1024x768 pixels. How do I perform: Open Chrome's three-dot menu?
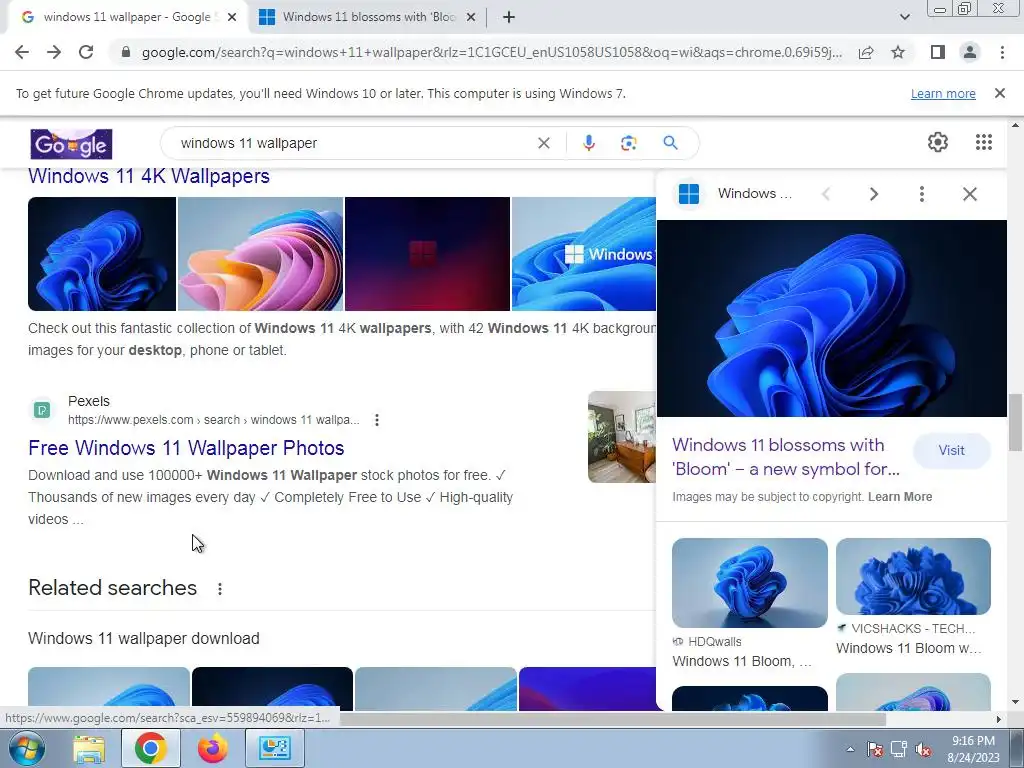point(1002,52)
